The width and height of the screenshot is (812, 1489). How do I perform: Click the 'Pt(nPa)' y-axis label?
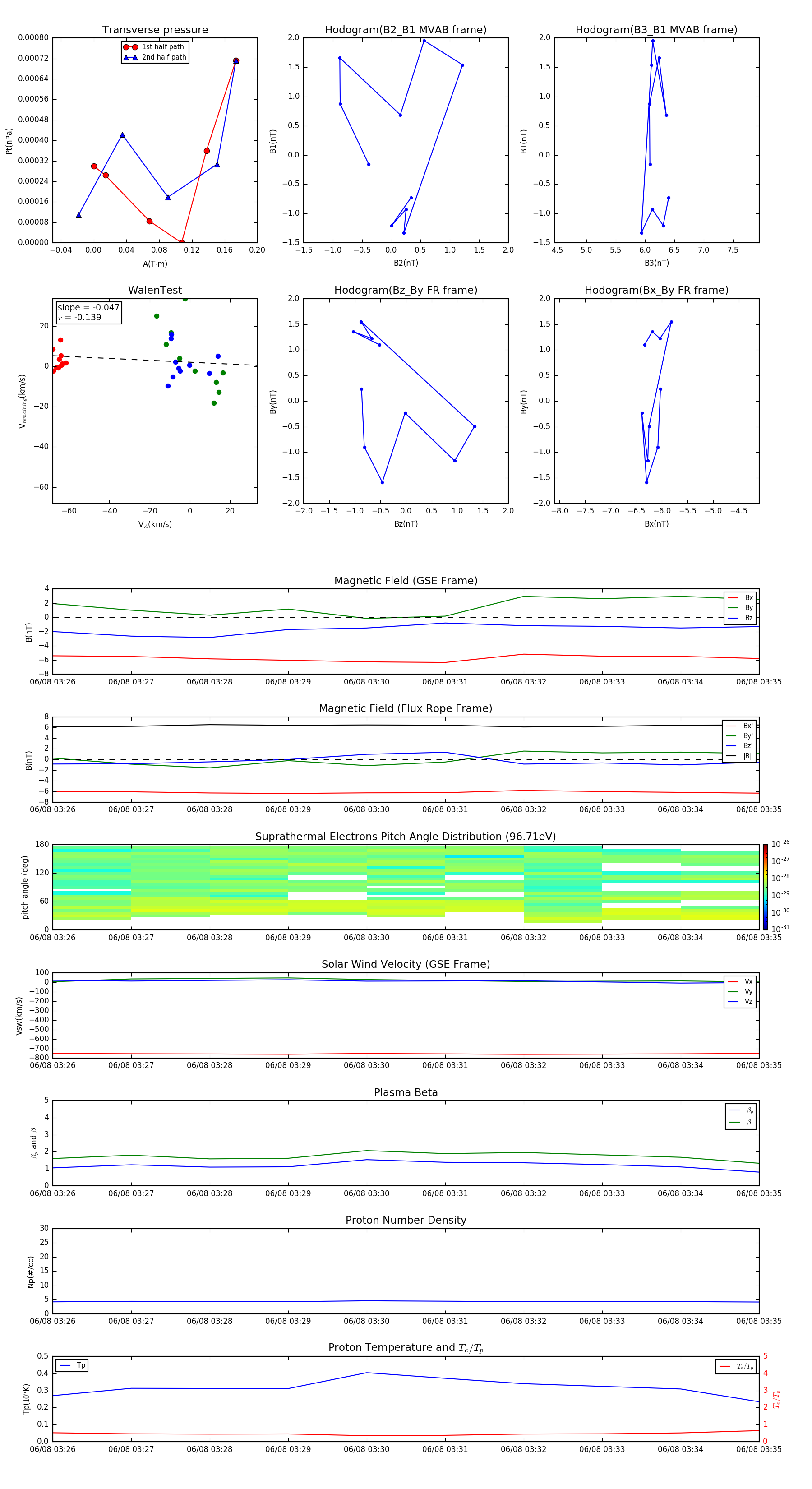(9, 141)
